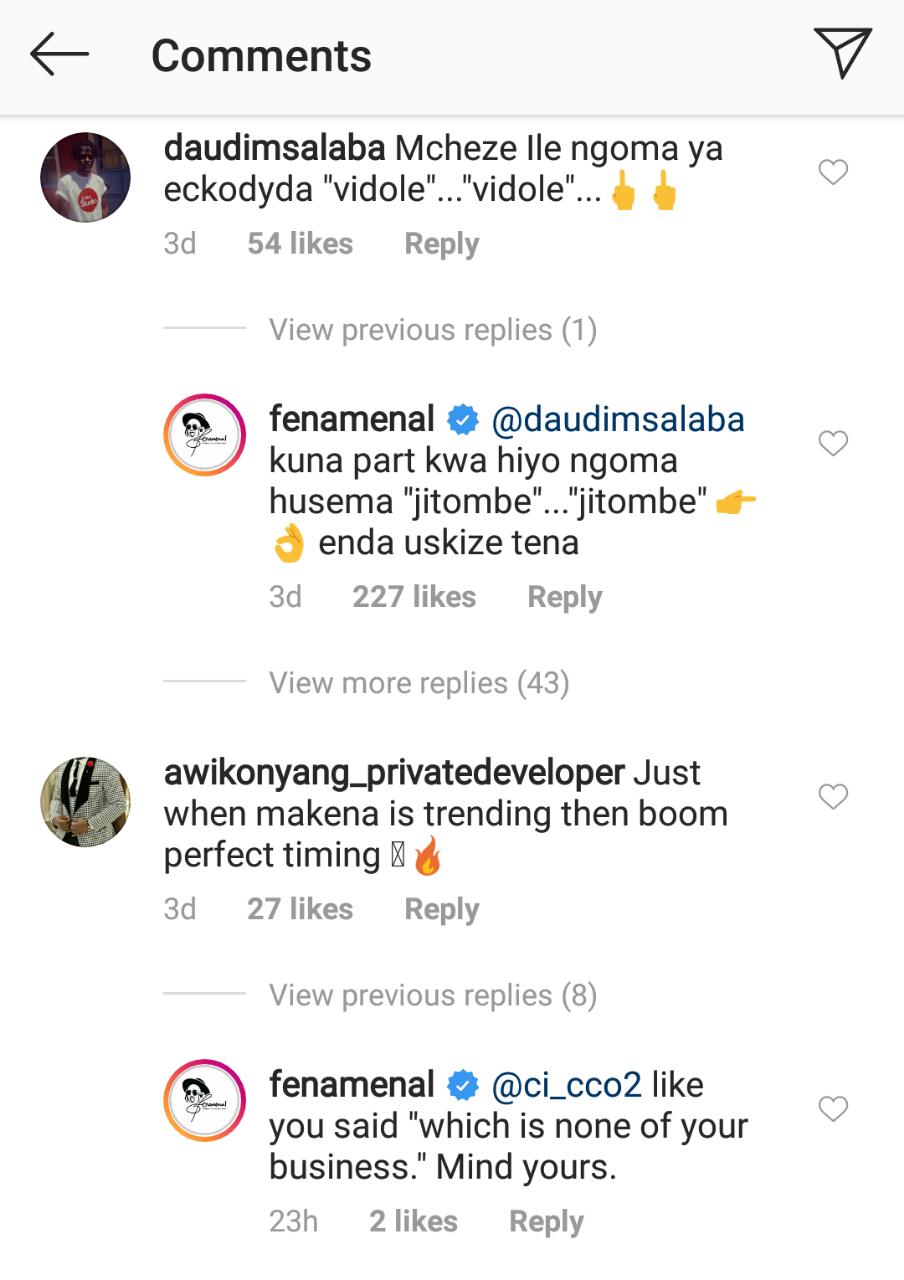Reply to daudimsalaba's comment

442,244
